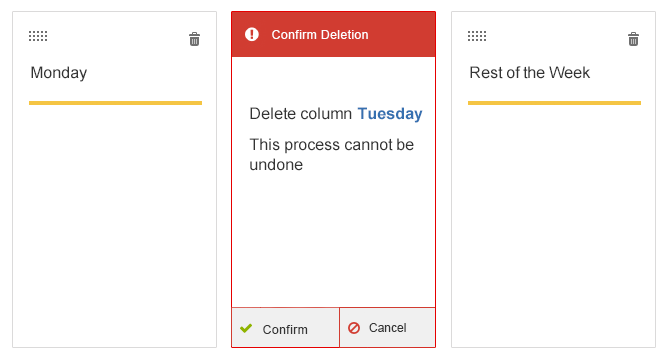Click the empty area of Monday column
Viewport: 668px width, 364px height.
(x=115, y=226)
